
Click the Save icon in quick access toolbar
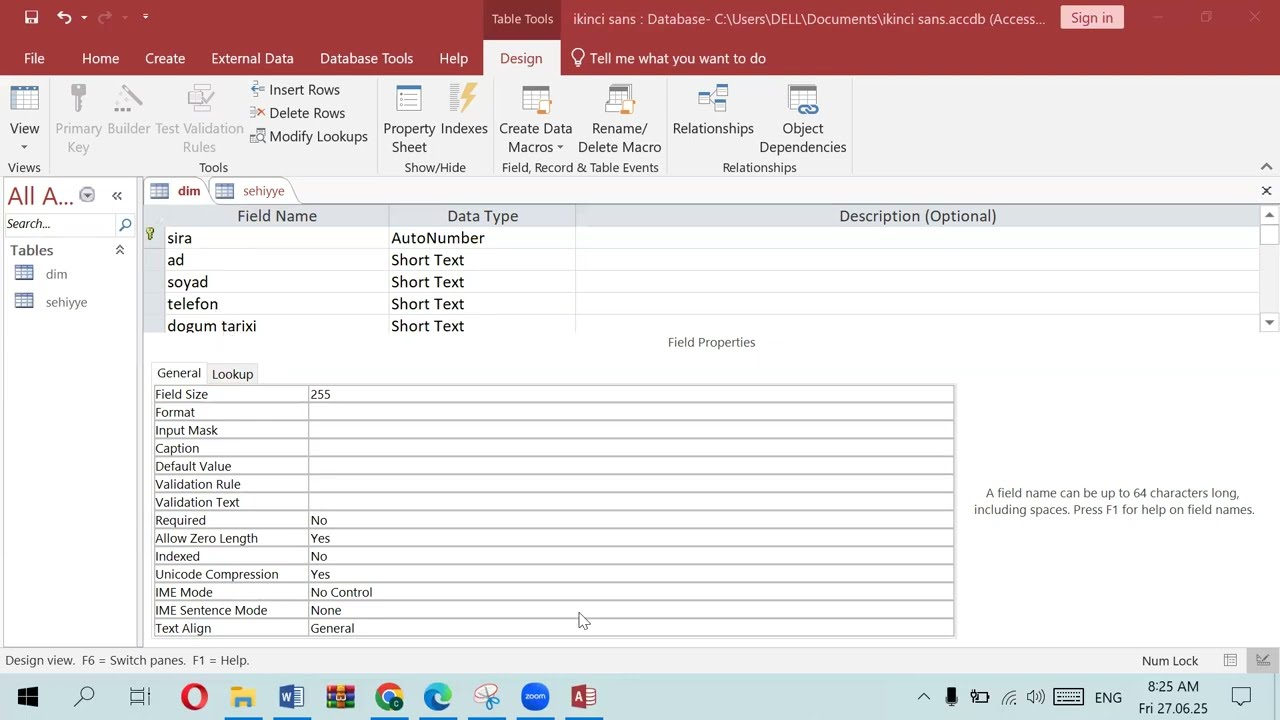[31, 17]
